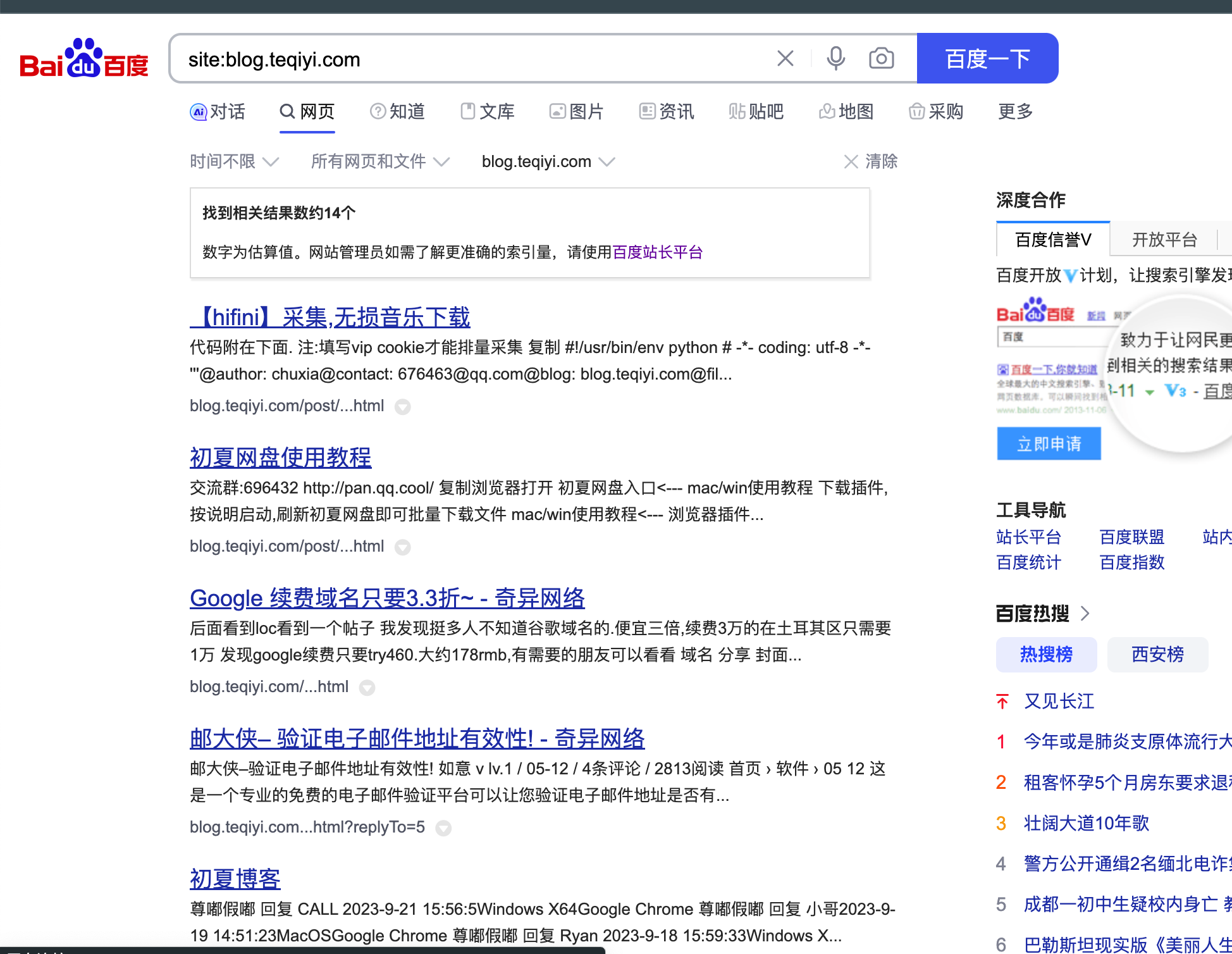Image resolution: width=1232 pixels, height=954 pixels.
Task: Open image search with camera icon
Action: [x=881, y=59]
